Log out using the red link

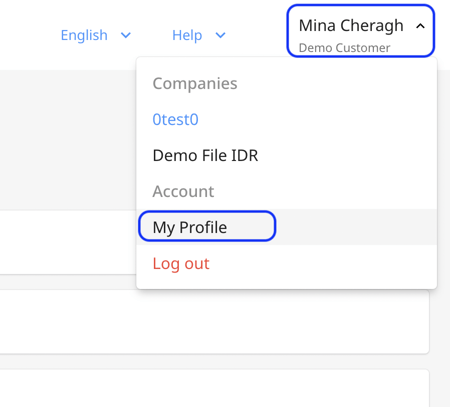point(181,263)
